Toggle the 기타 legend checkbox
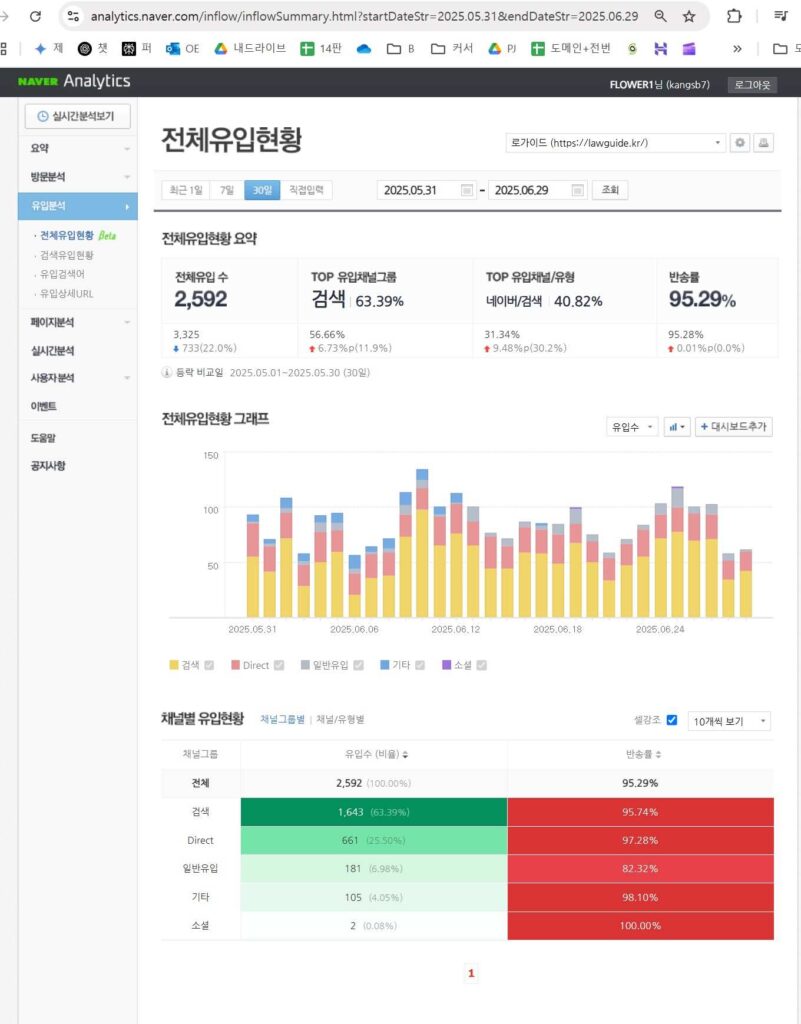This screenshot has width=801, height=1024. click(x=420, y=665)
